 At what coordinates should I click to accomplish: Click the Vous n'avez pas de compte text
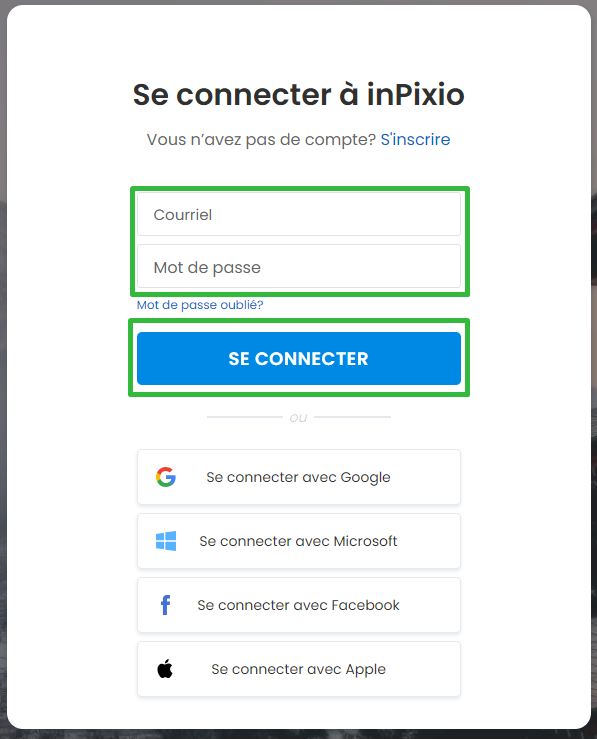tap(261, 140)
